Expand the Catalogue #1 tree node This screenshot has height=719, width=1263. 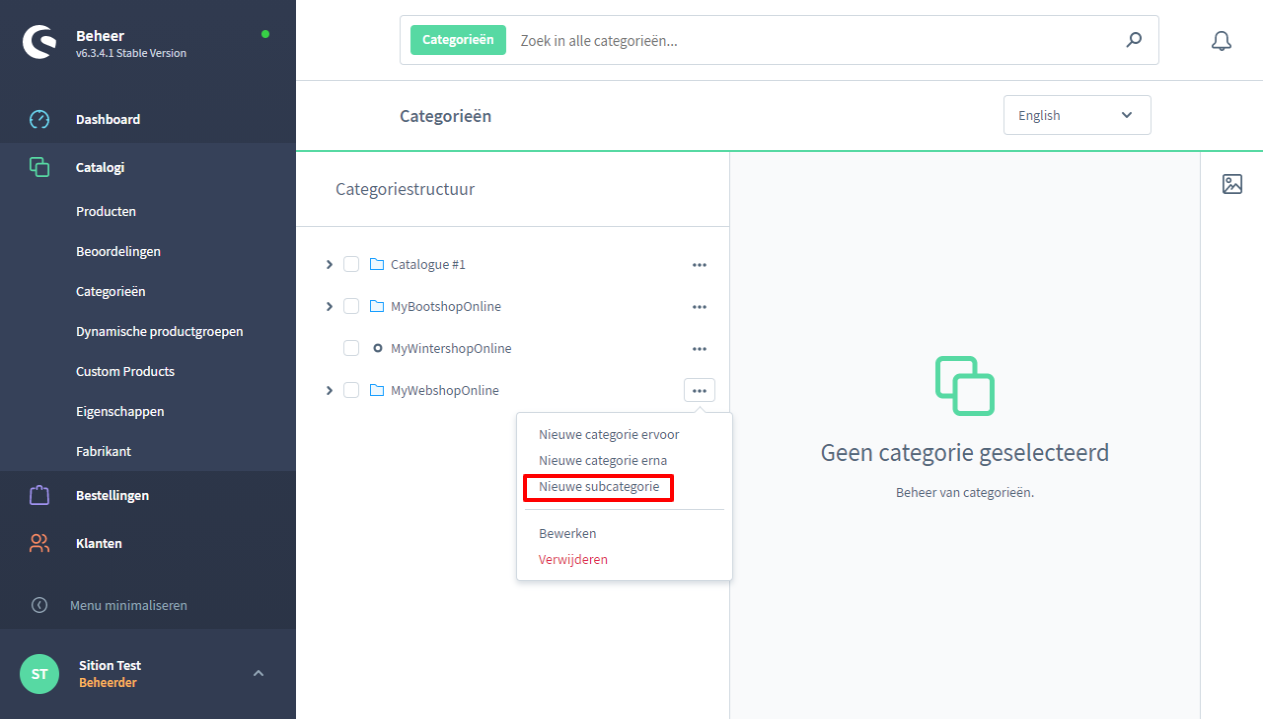[x=329, y=264]
